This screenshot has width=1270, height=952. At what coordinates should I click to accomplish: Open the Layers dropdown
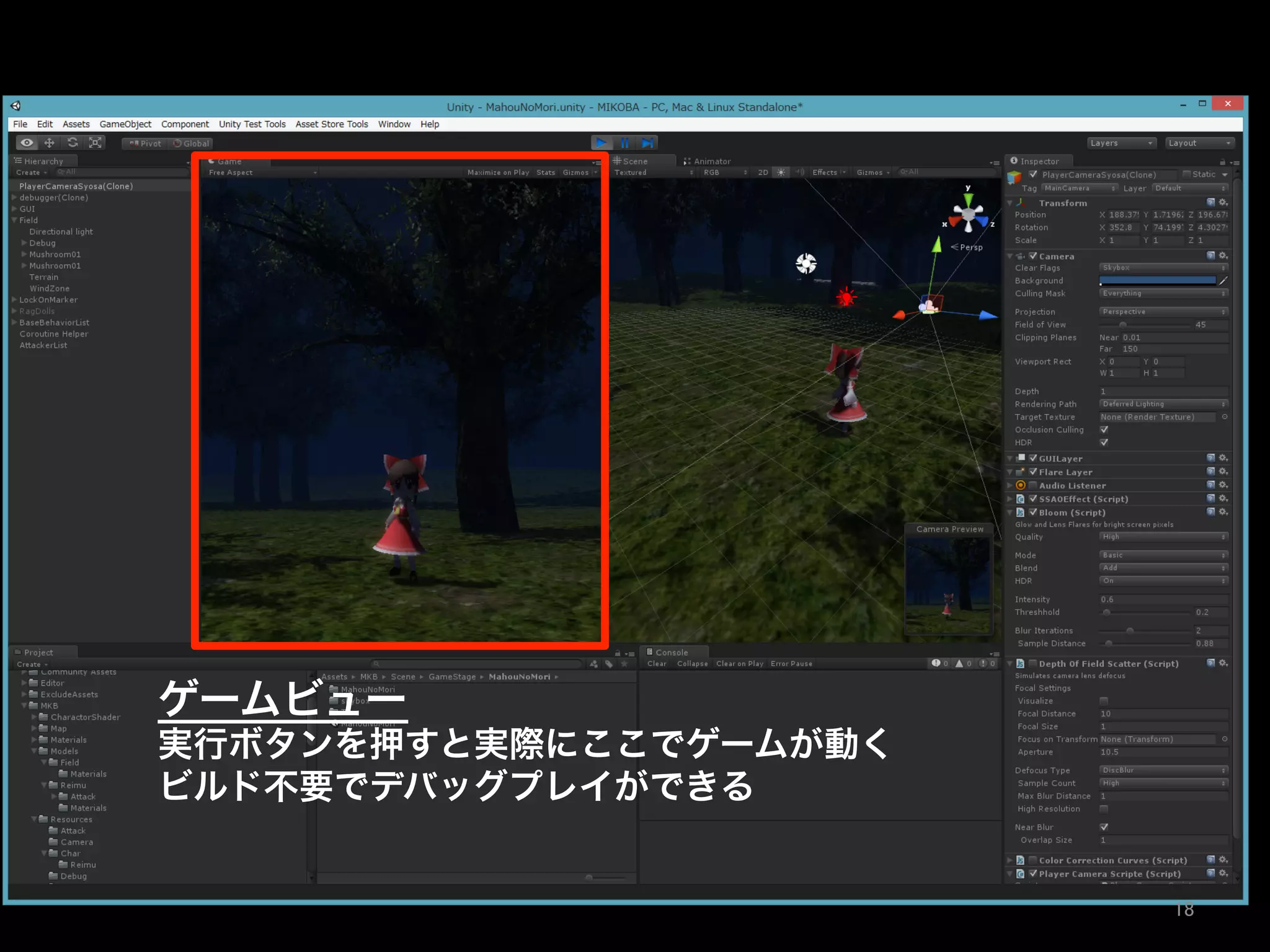pos(1122,143)
